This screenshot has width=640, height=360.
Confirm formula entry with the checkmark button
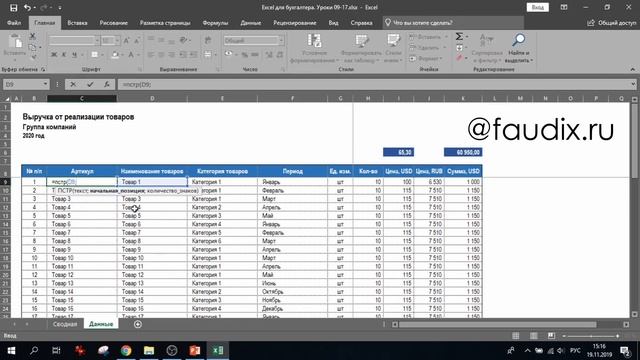[x=90, y=84]
